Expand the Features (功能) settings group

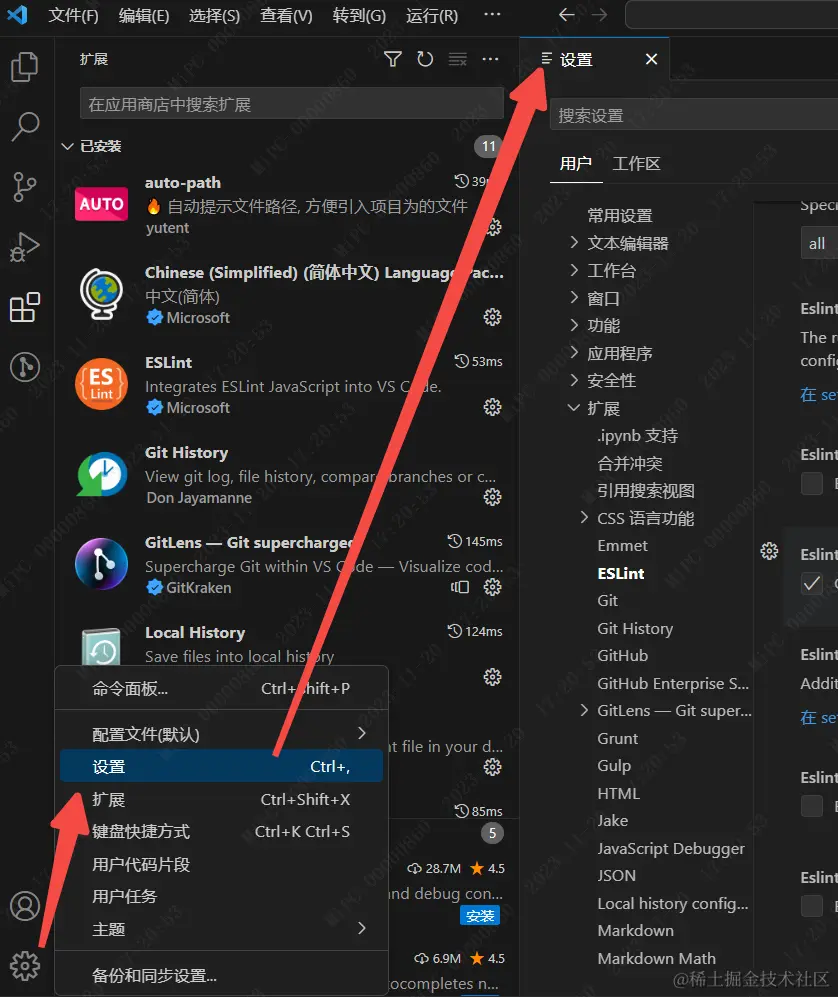(574, 325)
